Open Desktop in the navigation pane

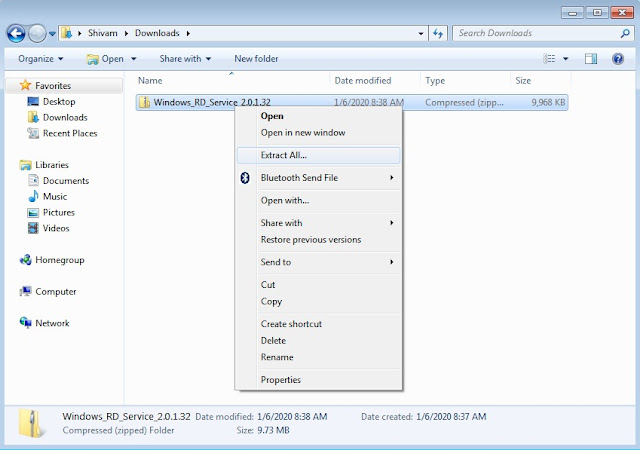(59, 101)
